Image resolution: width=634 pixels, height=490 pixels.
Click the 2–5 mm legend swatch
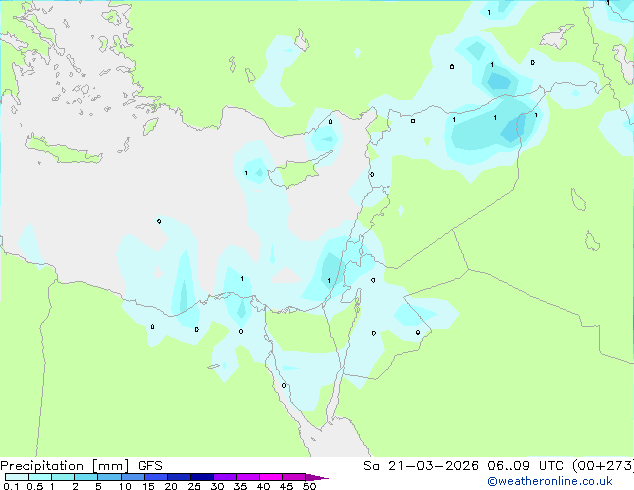86,477
